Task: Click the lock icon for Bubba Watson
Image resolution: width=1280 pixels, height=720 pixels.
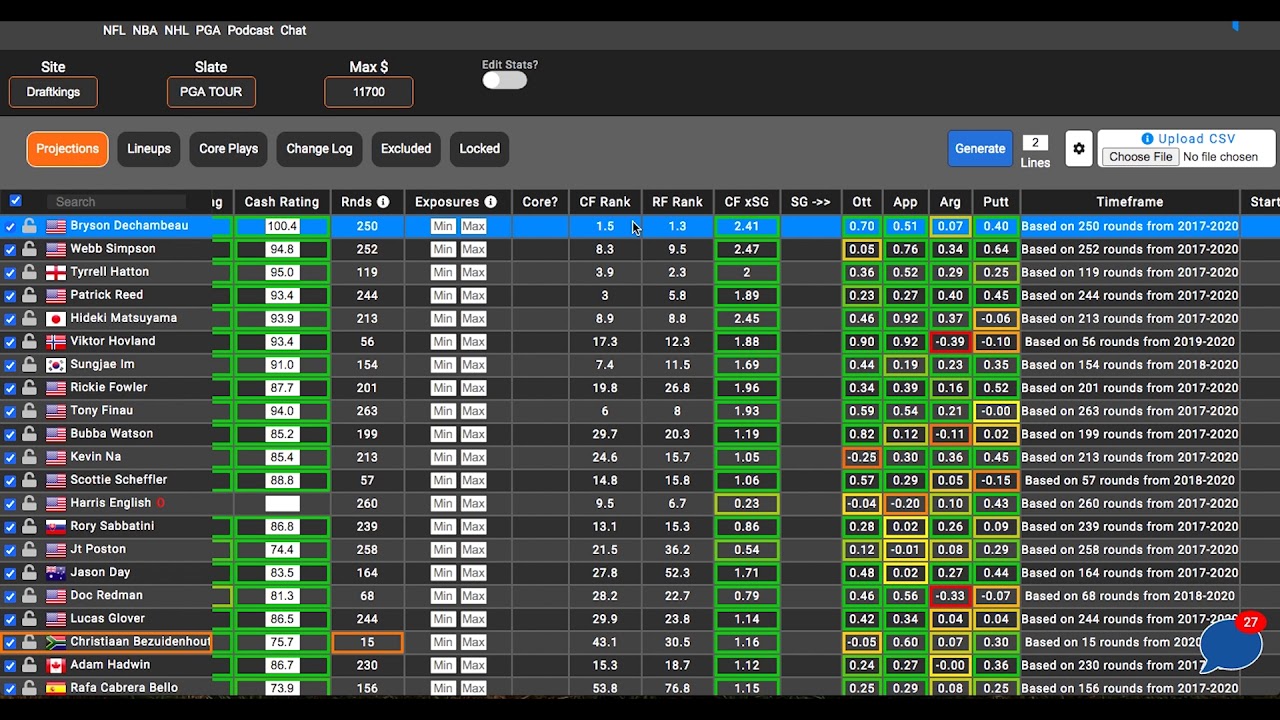Action: pyautogui.click(x=29, y=434)
